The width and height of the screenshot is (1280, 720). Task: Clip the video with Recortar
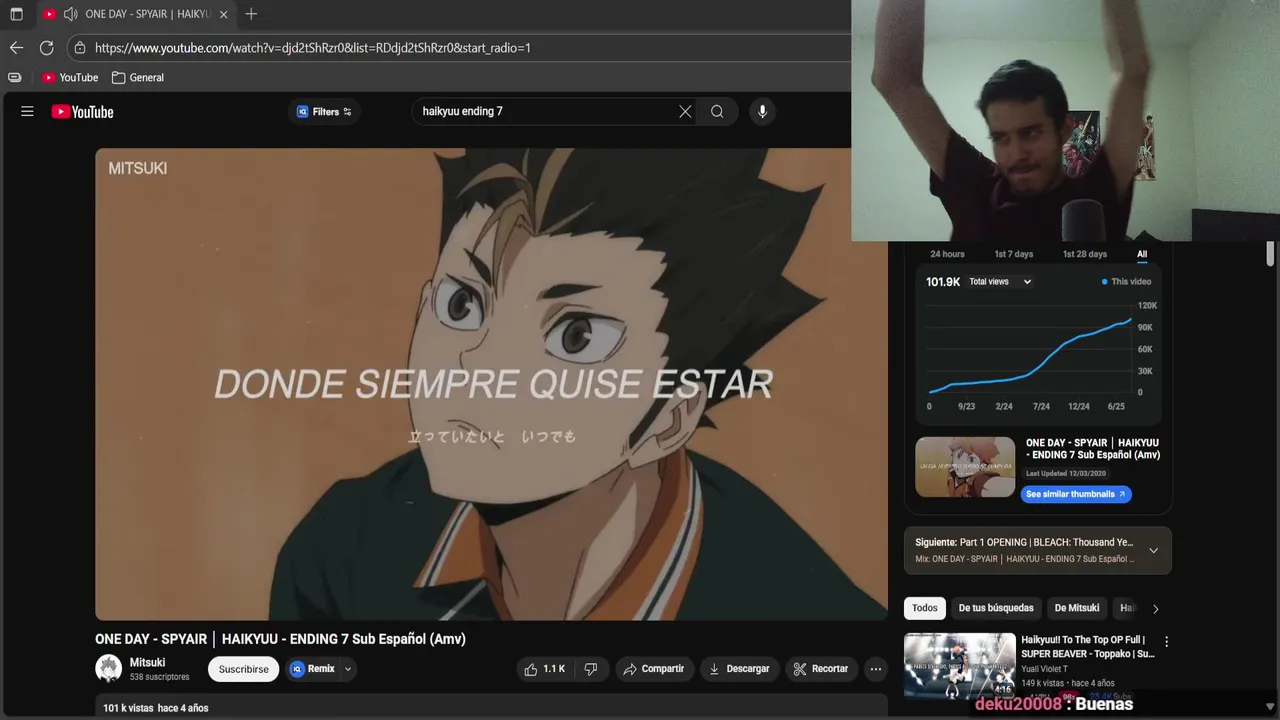pos(821,669)
